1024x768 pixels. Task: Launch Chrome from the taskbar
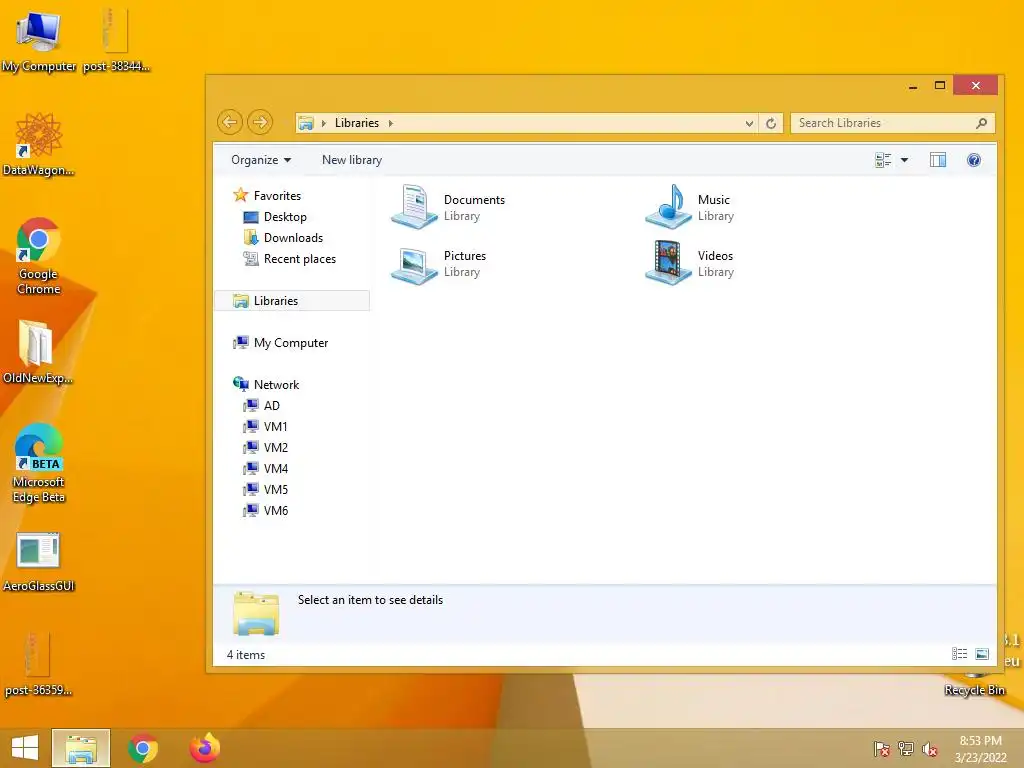(x=143, y=748)
